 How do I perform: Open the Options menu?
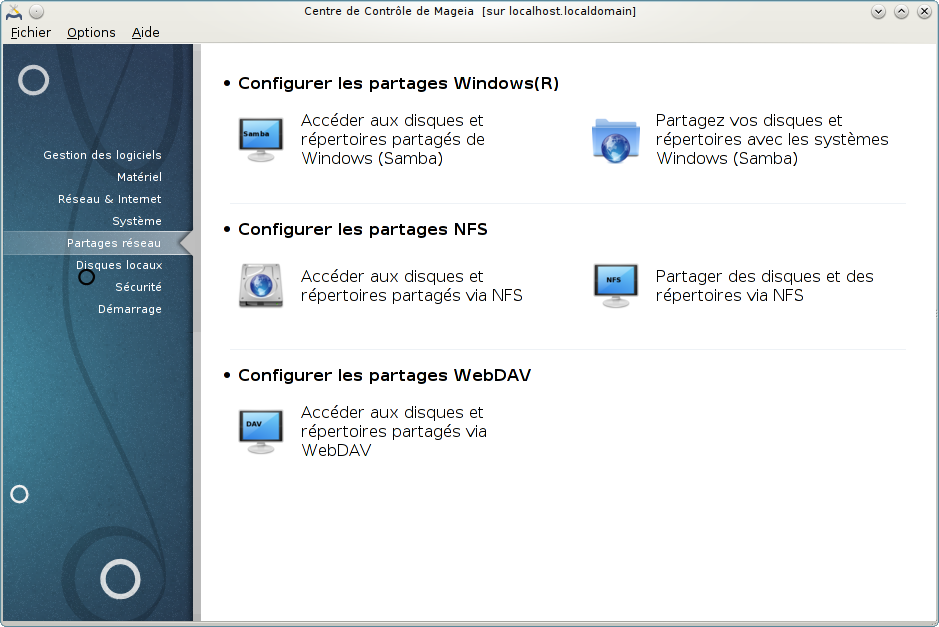[x=91, y=32]
